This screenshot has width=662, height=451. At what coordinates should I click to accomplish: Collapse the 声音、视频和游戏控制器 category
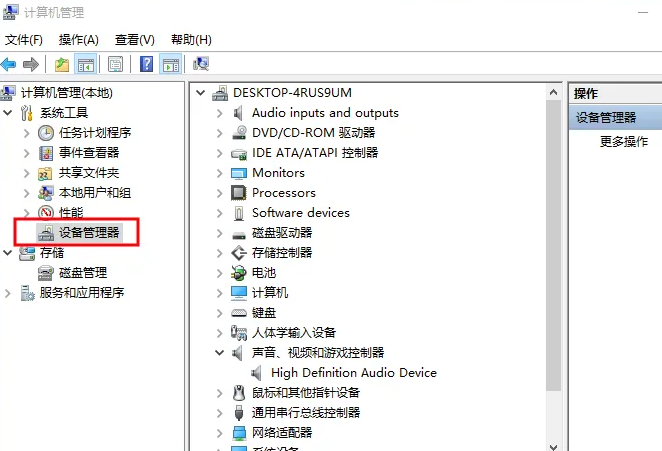(x=219, y=353)
